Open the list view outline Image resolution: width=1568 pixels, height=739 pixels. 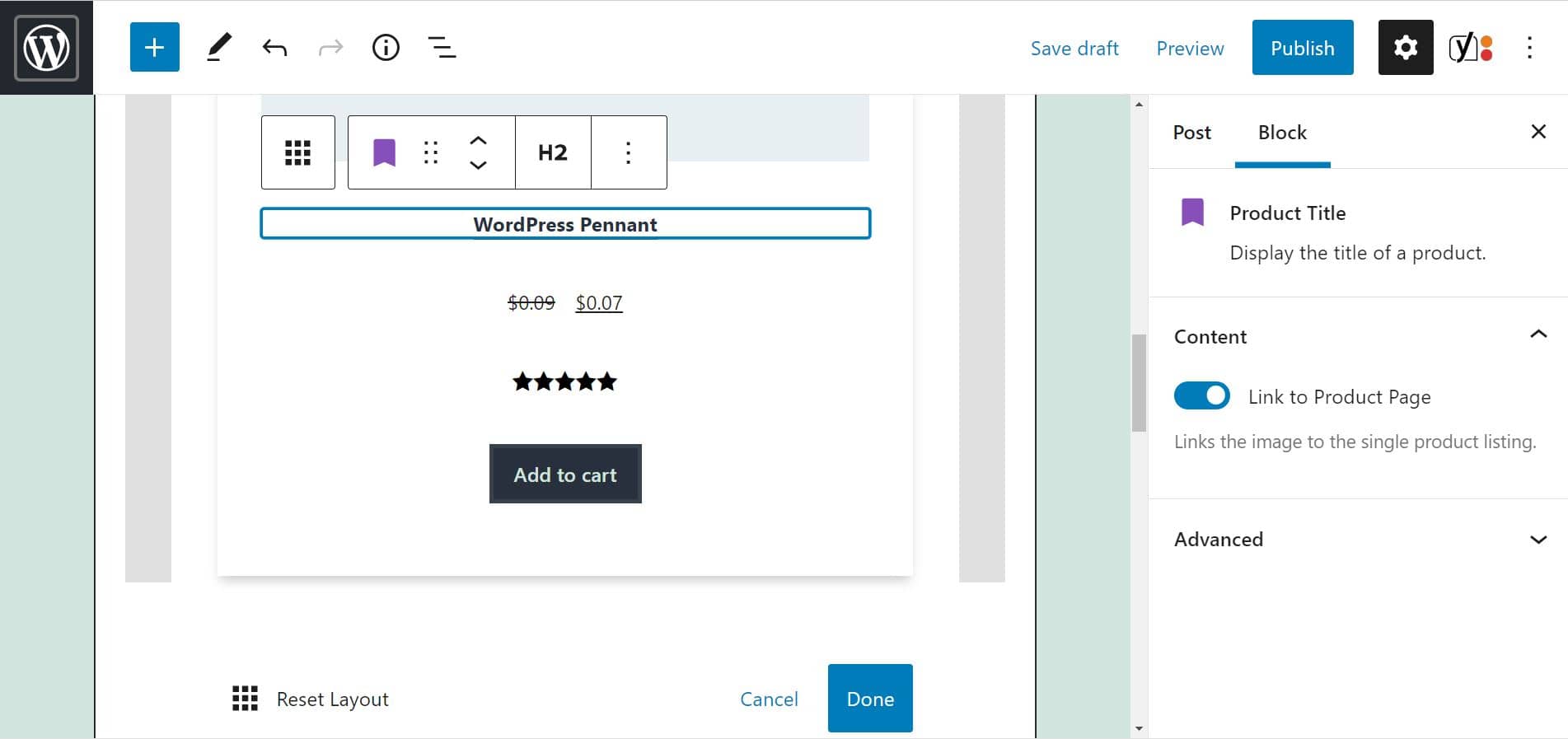(x=442, y=48)
